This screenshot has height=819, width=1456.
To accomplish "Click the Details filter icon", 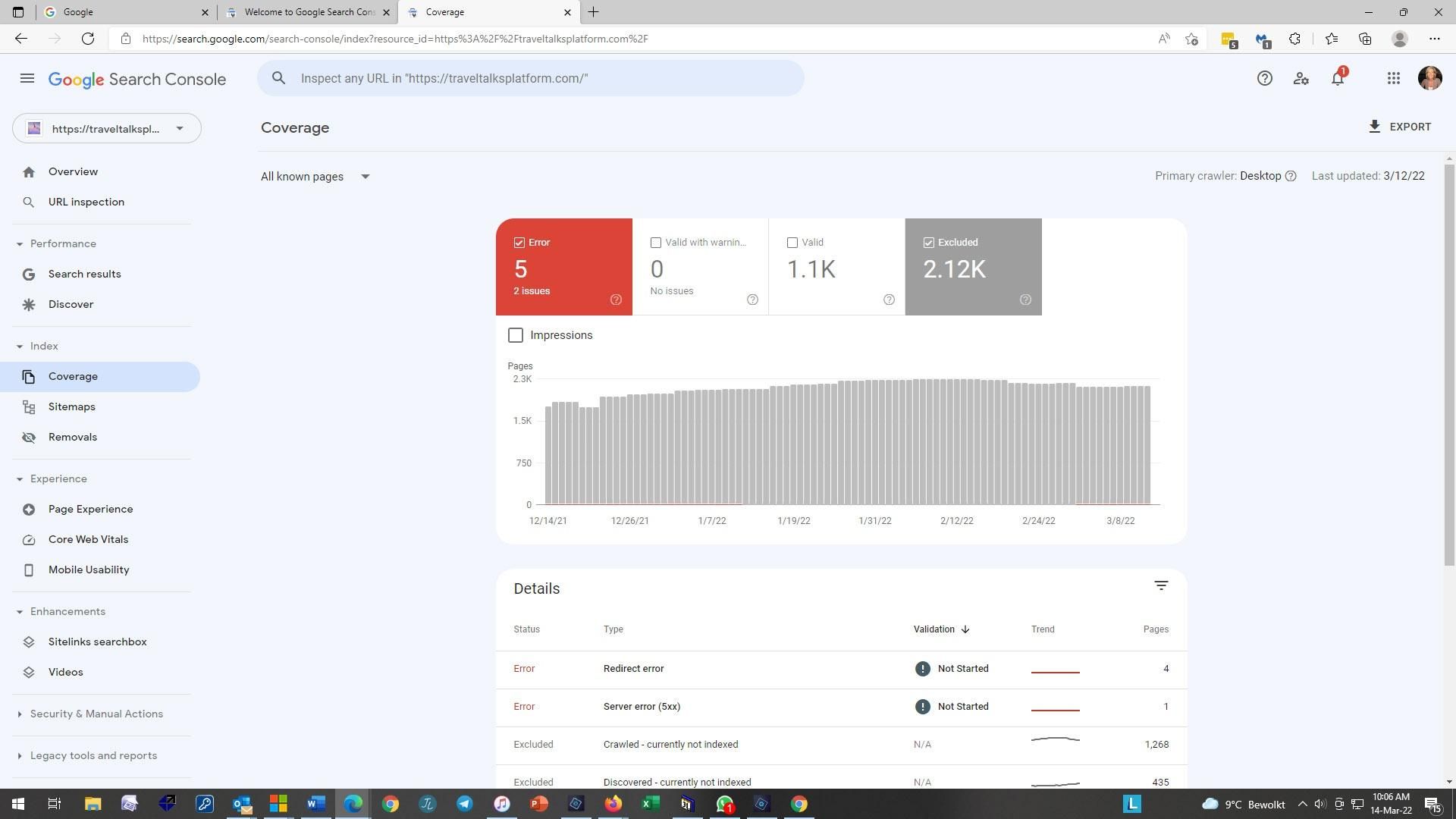I will pyautogui.click(x=1161, y=586).
